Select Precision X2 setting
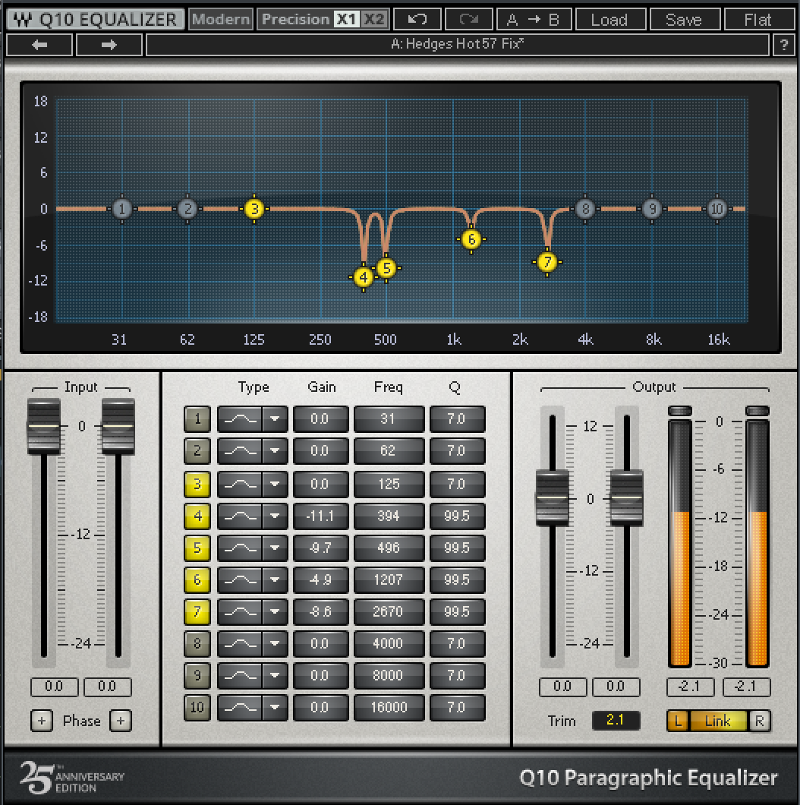This screenshot has width=800, height=805. click(x=374, y=20)
